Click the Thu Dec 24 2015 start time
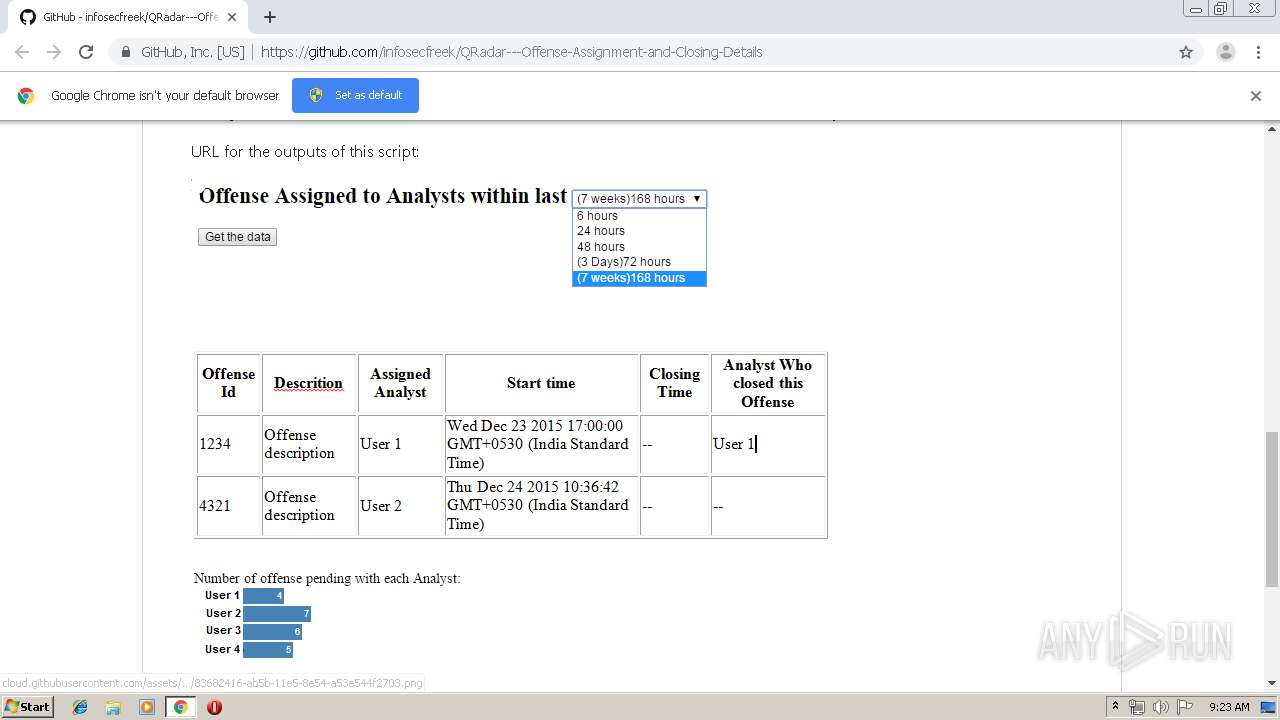 point(541,506)
